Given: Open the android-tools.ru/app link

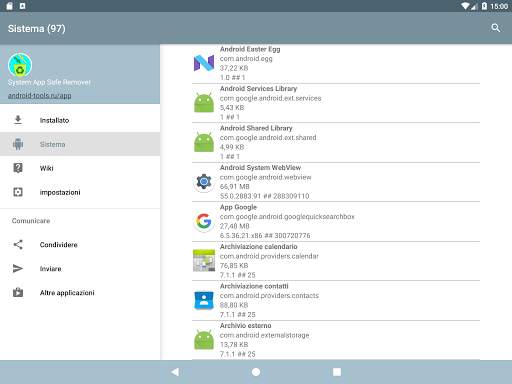Looking at the screenshot, I should 40,95.
